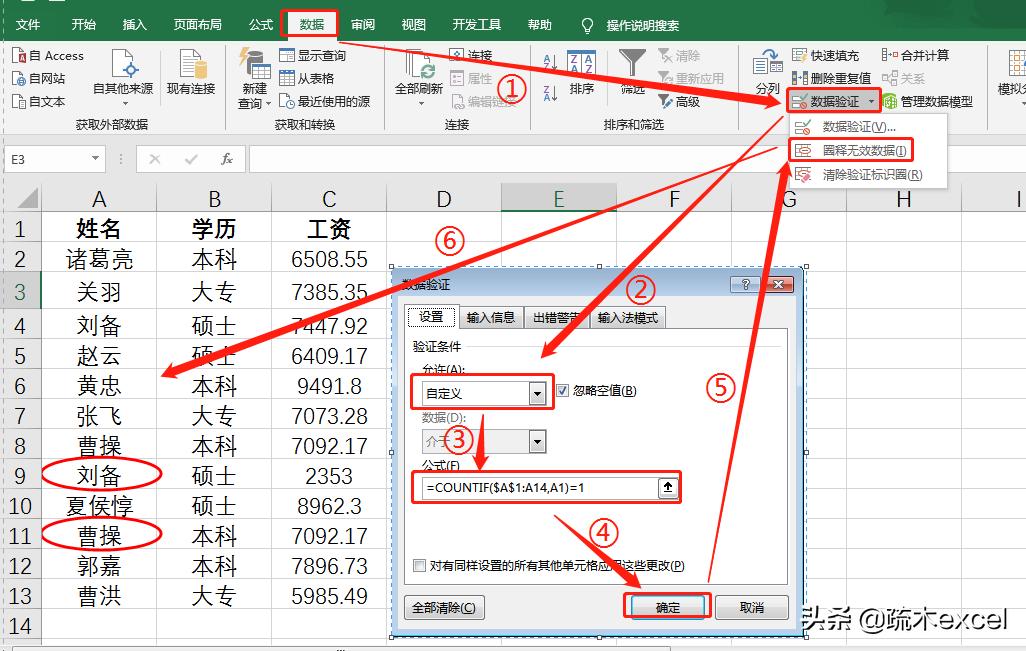Open the 允许 validation criteria dropdown
1026x651 pixels.
[x=538, y=392]
